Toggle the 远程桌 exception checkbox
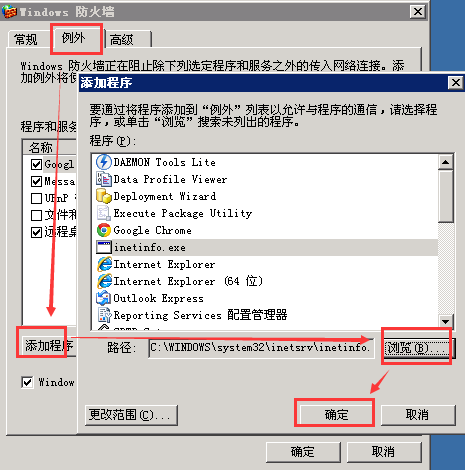 pos(36,232)
